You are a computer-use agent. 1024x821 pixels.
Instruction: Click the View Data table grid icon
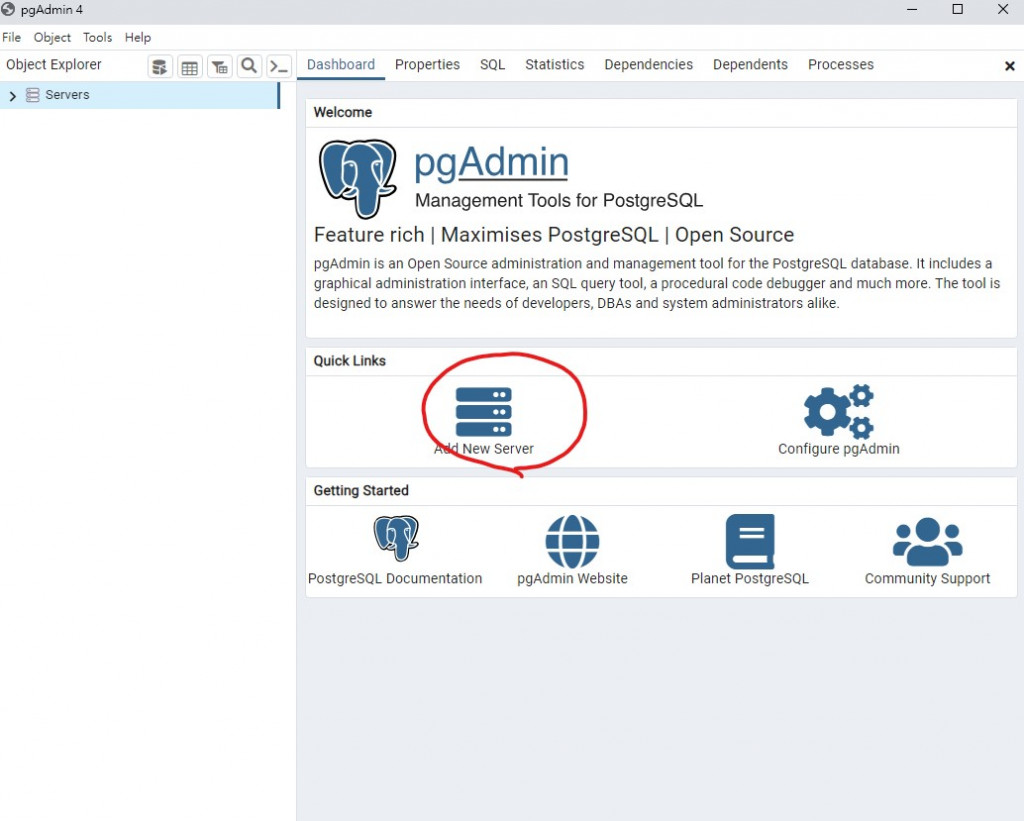(x=189, y=67)
